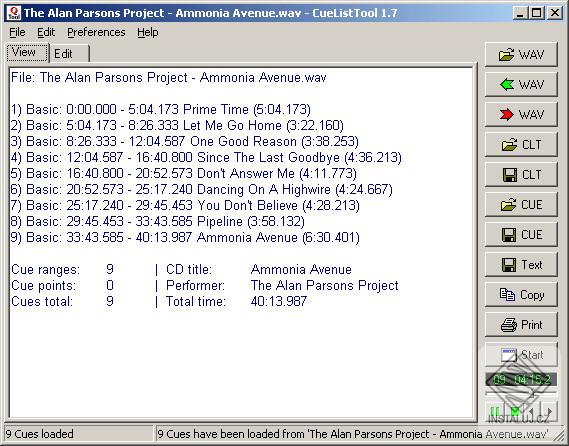Save the list as Text
Viewport: 569px width, 446px height.
tap(521, 265)
